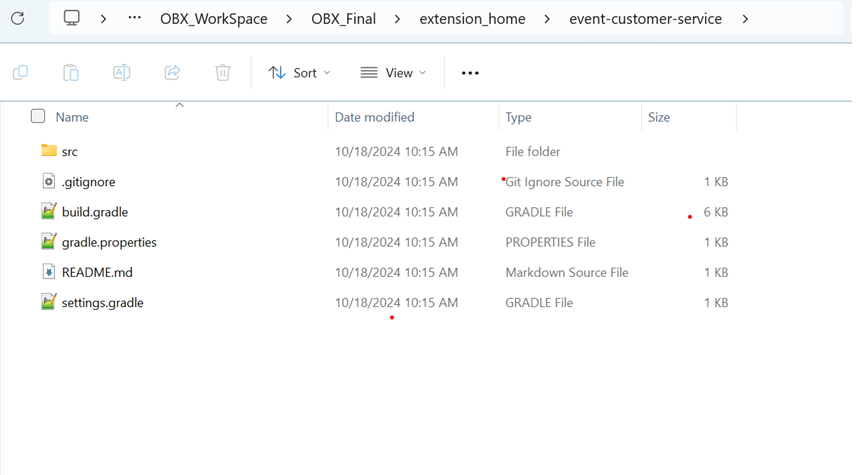Click the Share toolbar icon

(172, 73)
